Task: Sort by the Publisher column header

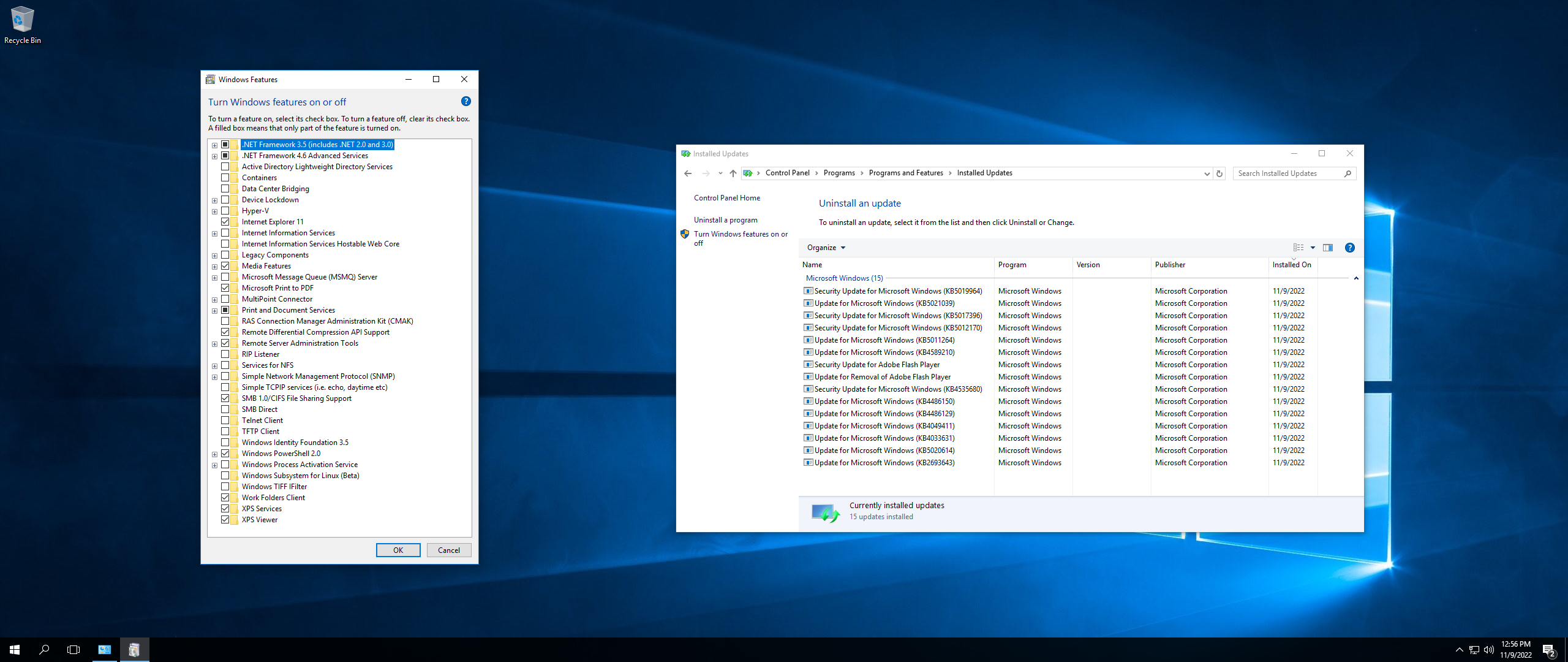Action: tap(1210, 265)
